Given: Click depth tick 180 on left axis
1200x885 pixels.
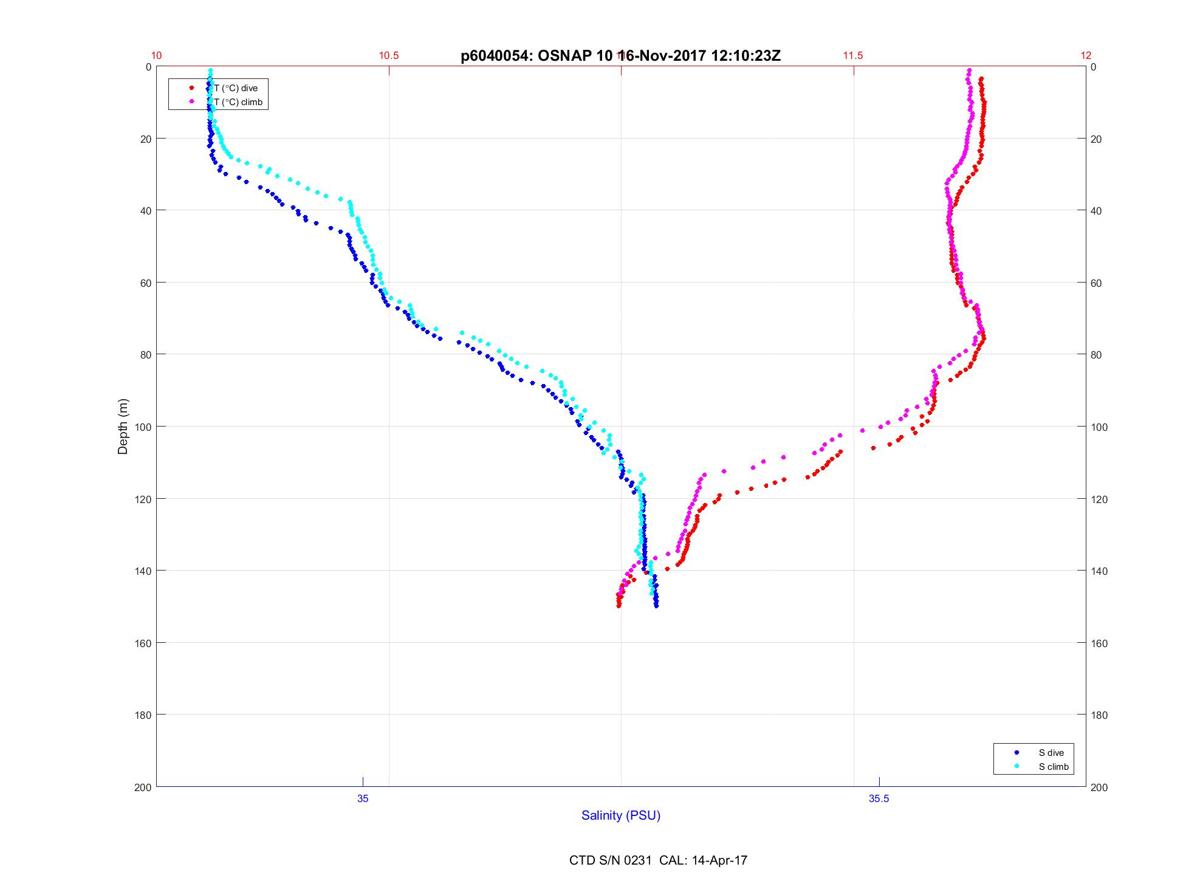Looking at the screenshot, I should [x=142, y=715].
